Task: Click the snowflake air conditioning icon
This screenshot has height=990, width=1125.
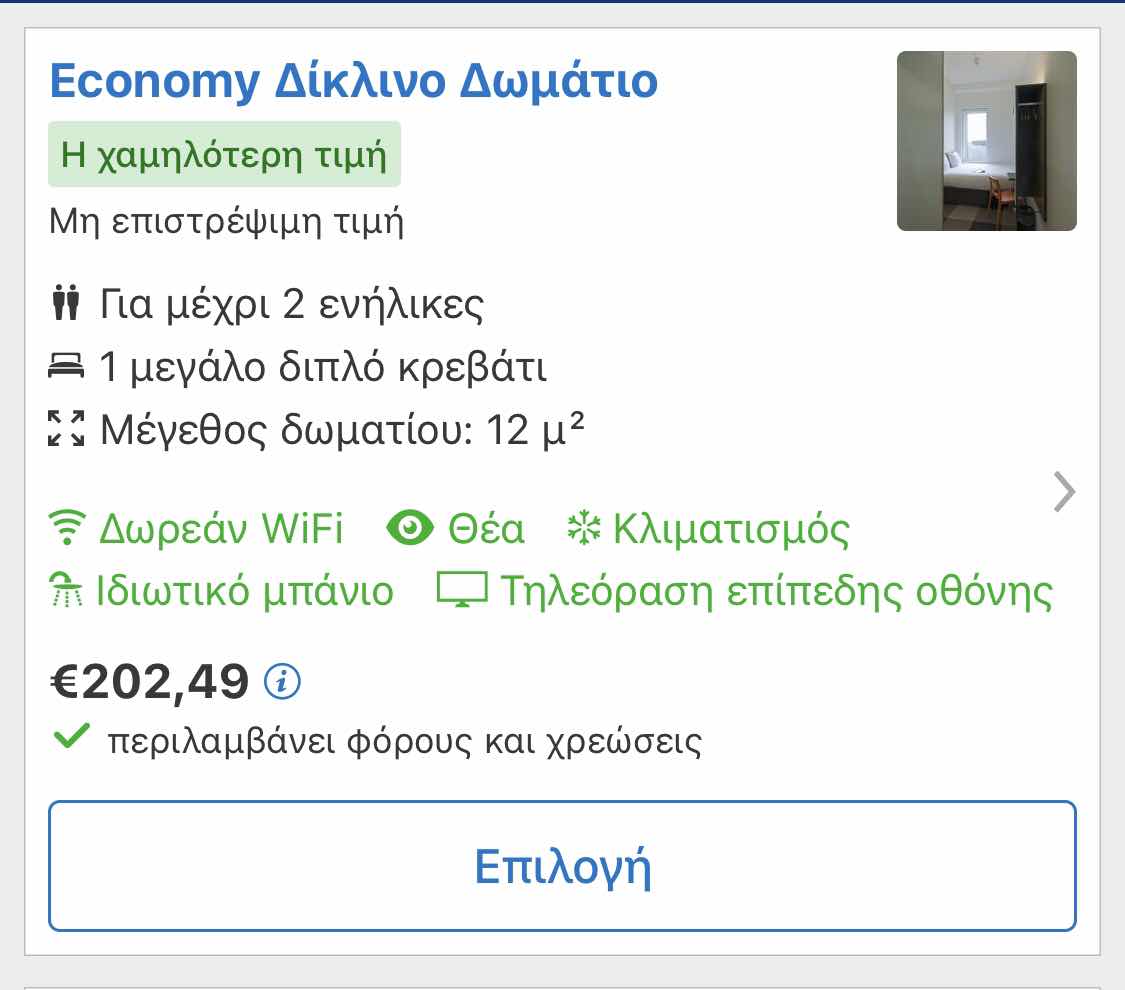Action: [583, 528]
